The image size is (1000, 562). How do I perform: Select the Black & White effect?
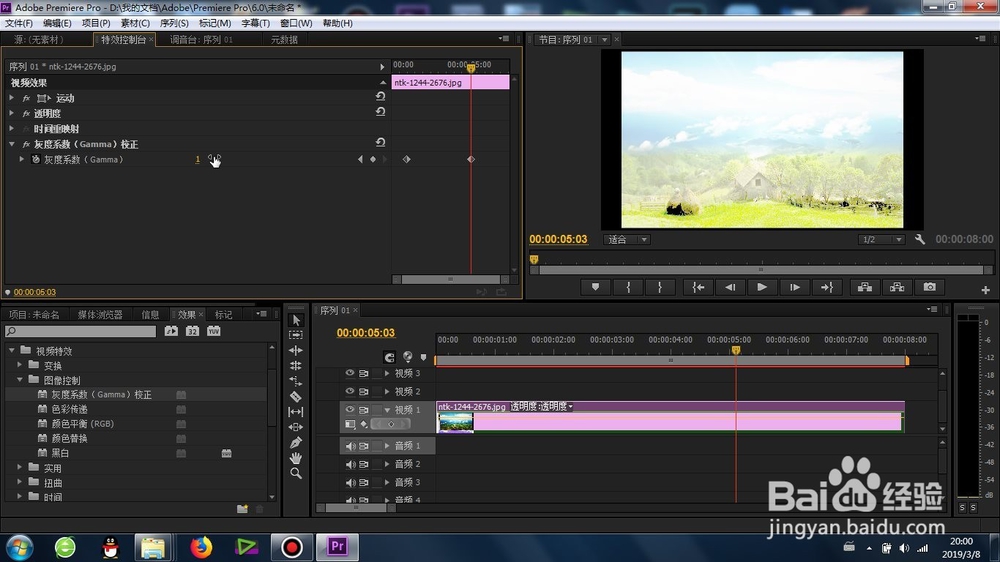tap(60, 453)
